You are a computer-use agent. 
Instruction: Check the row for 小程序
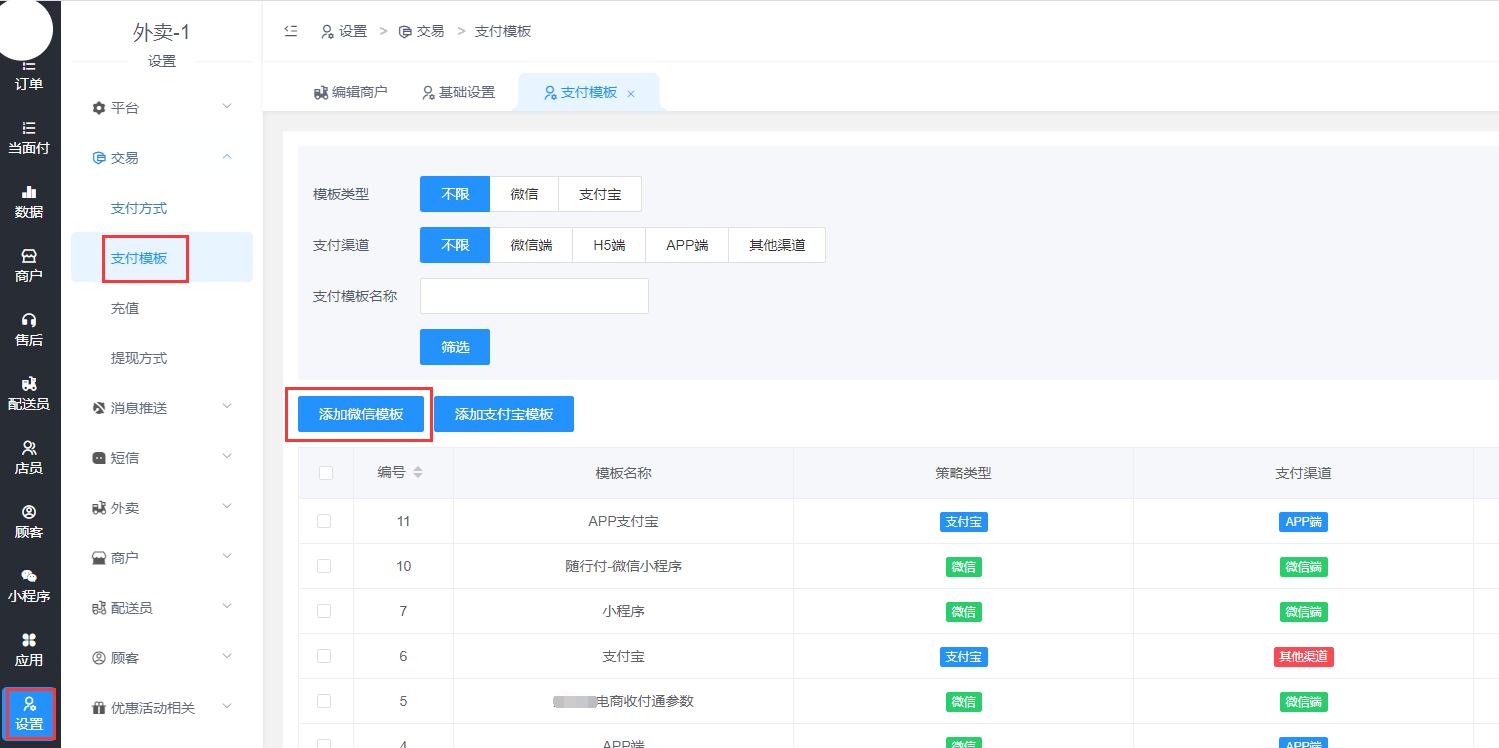[324, 611]
